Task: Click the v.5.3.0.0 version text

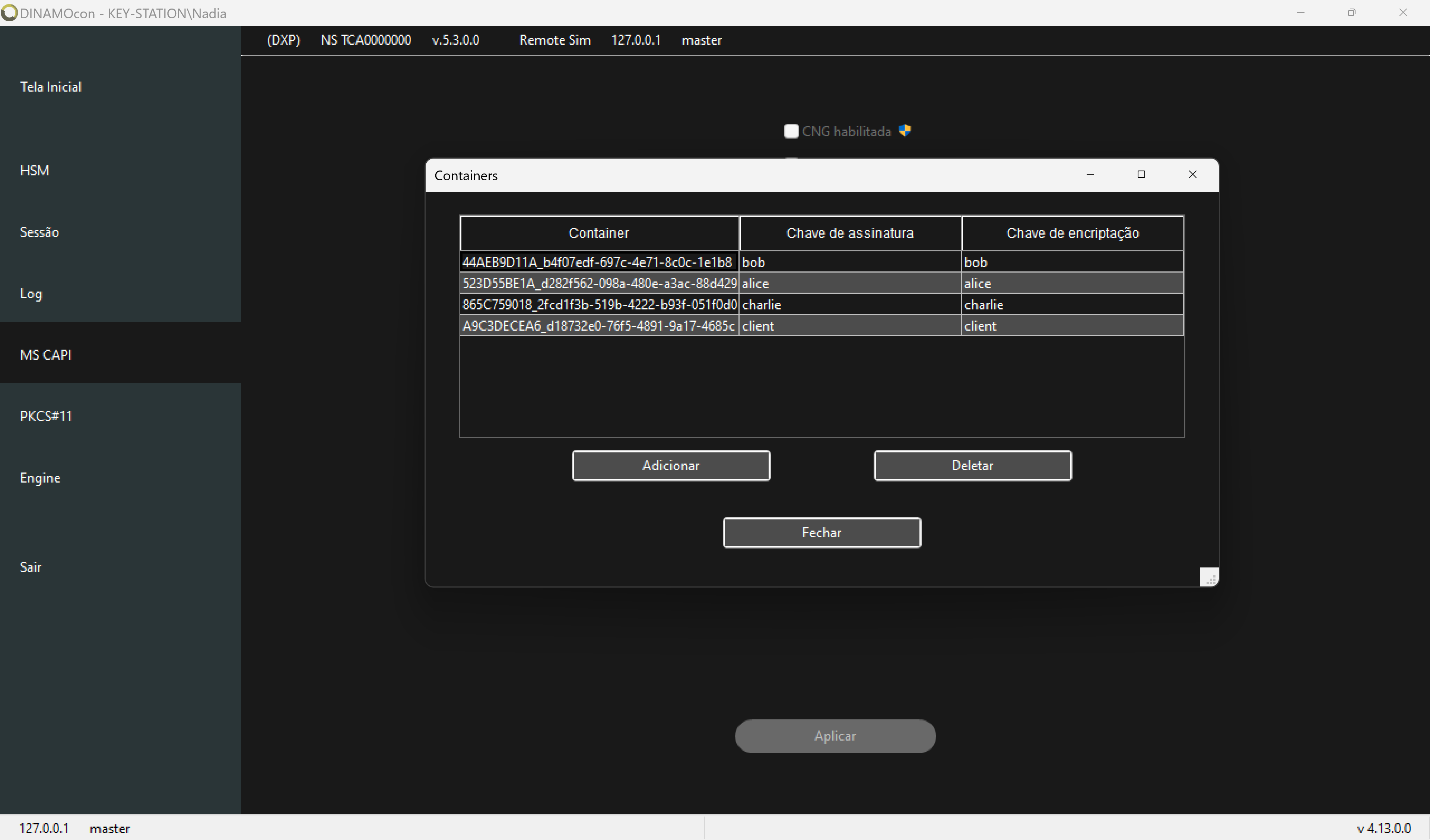Action: click(456, 40)
